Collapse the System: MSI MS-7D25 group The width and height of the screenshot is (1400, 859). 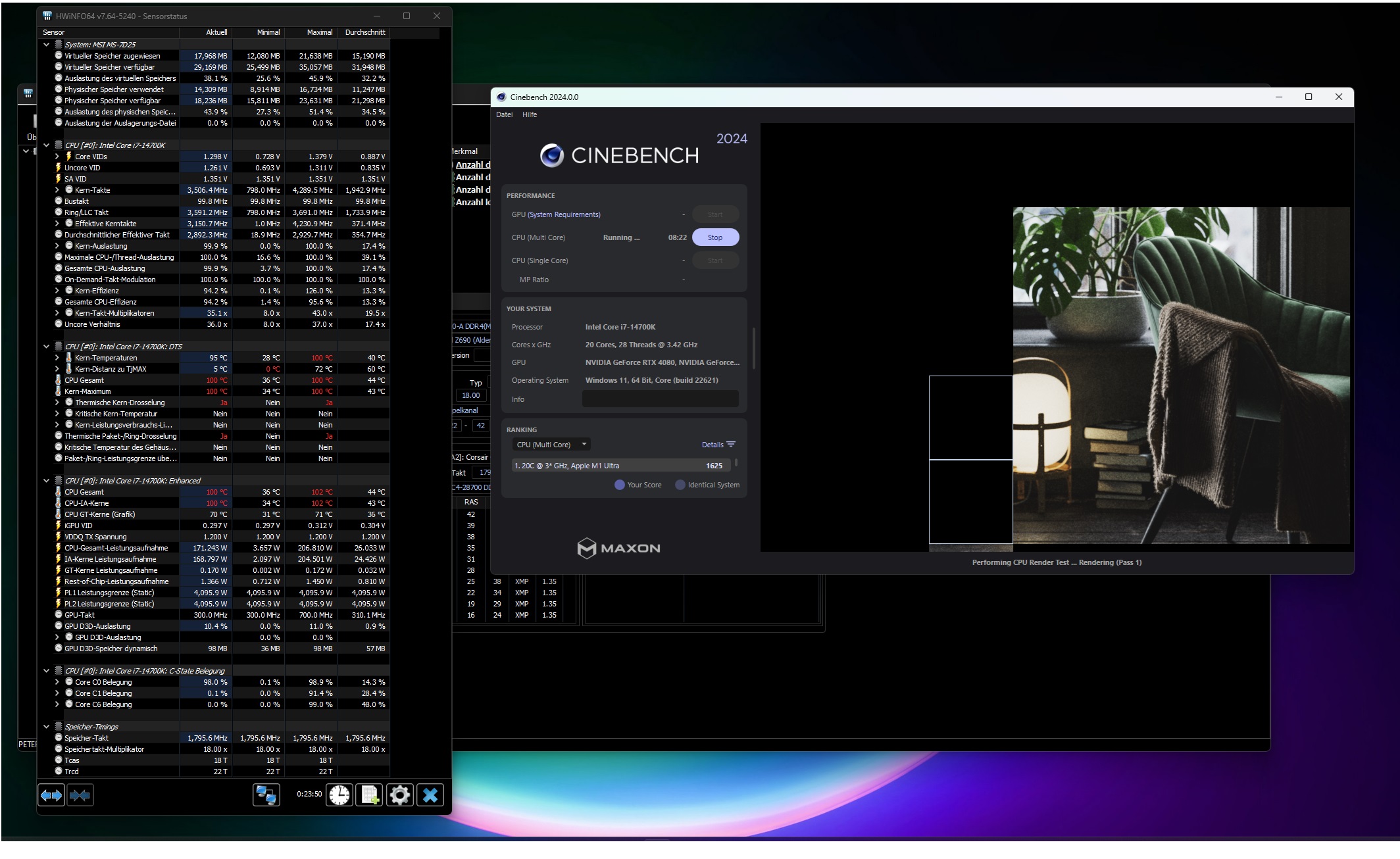pyautogui.click(x=46, y=45)
